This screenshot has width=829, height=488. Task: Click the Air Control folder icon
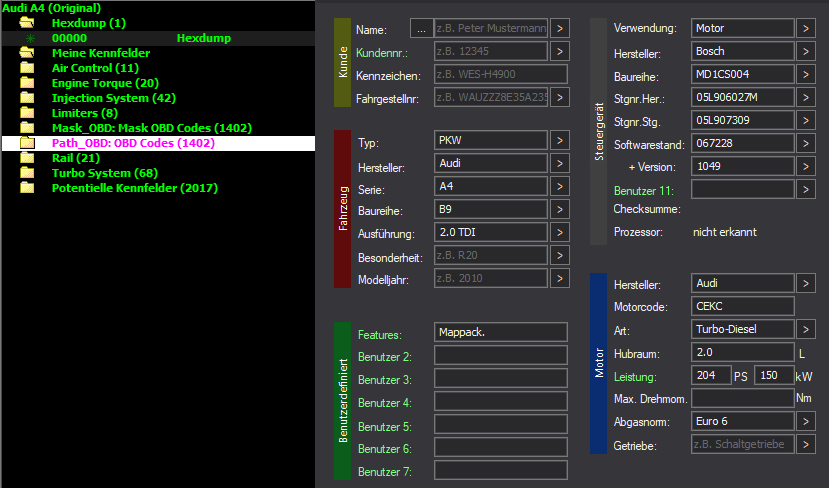[27, 68]
